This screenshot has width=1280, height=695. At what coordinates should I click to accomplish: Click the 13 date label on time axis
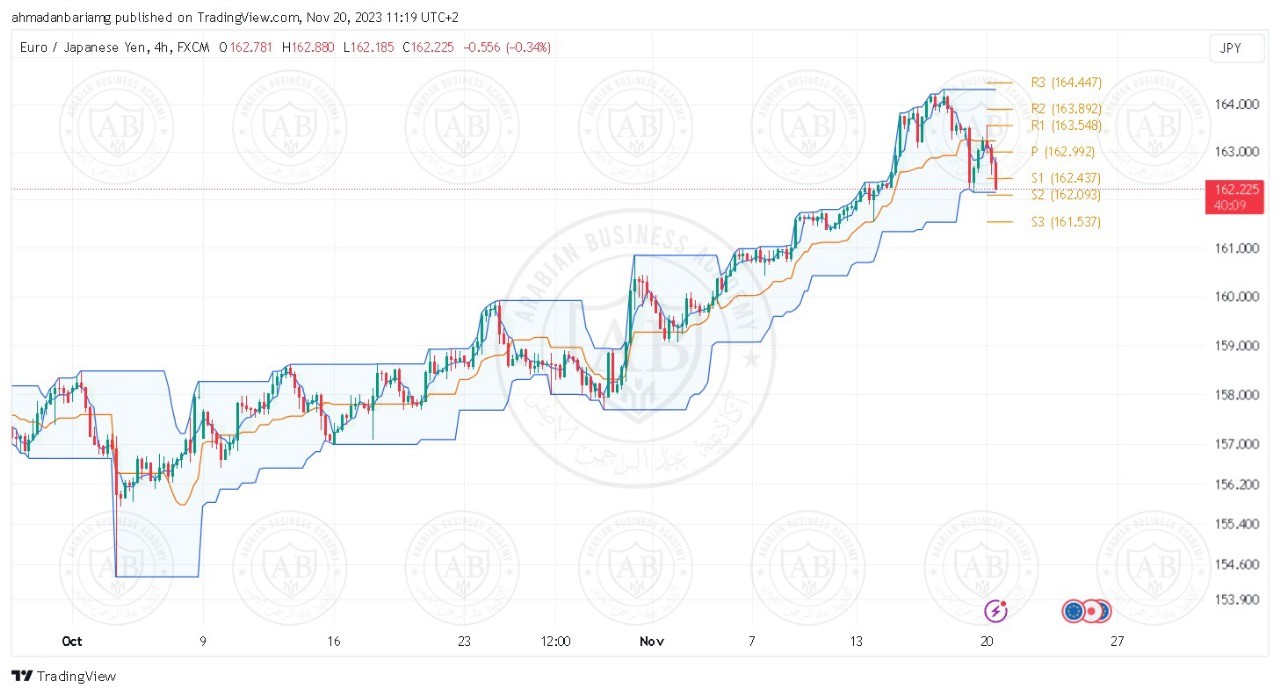pos(856,641)
